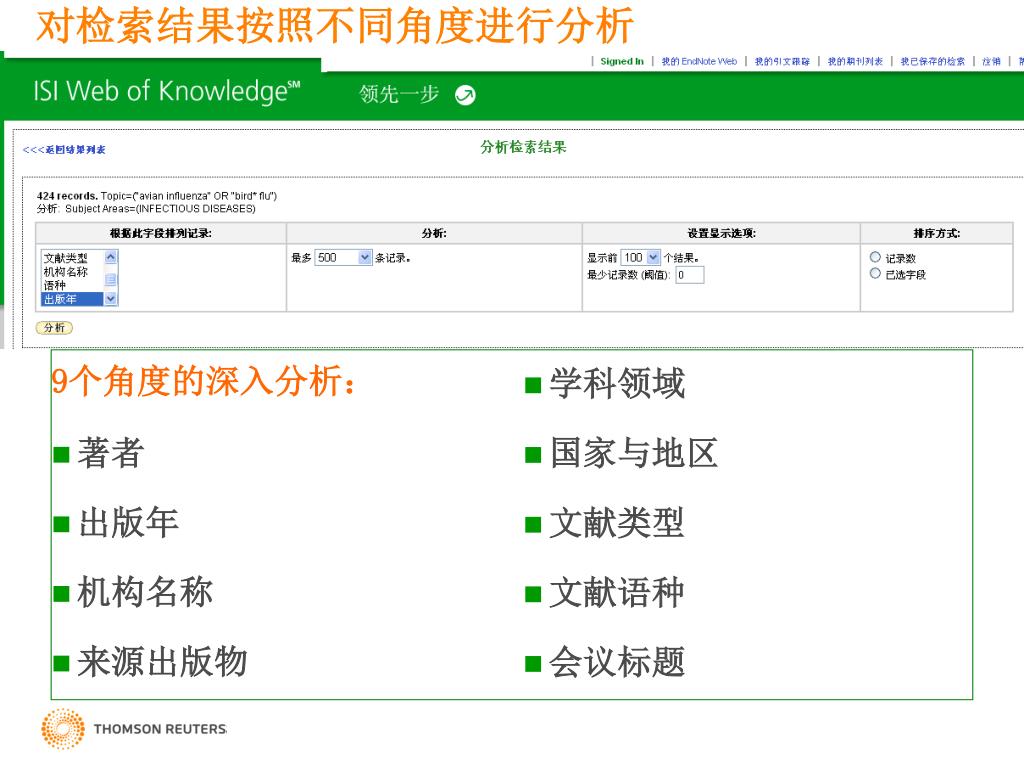Screen dimensions: 1024x768
Task: Click the 国家与地区 bullet text
Action: (x=633, y=453)
